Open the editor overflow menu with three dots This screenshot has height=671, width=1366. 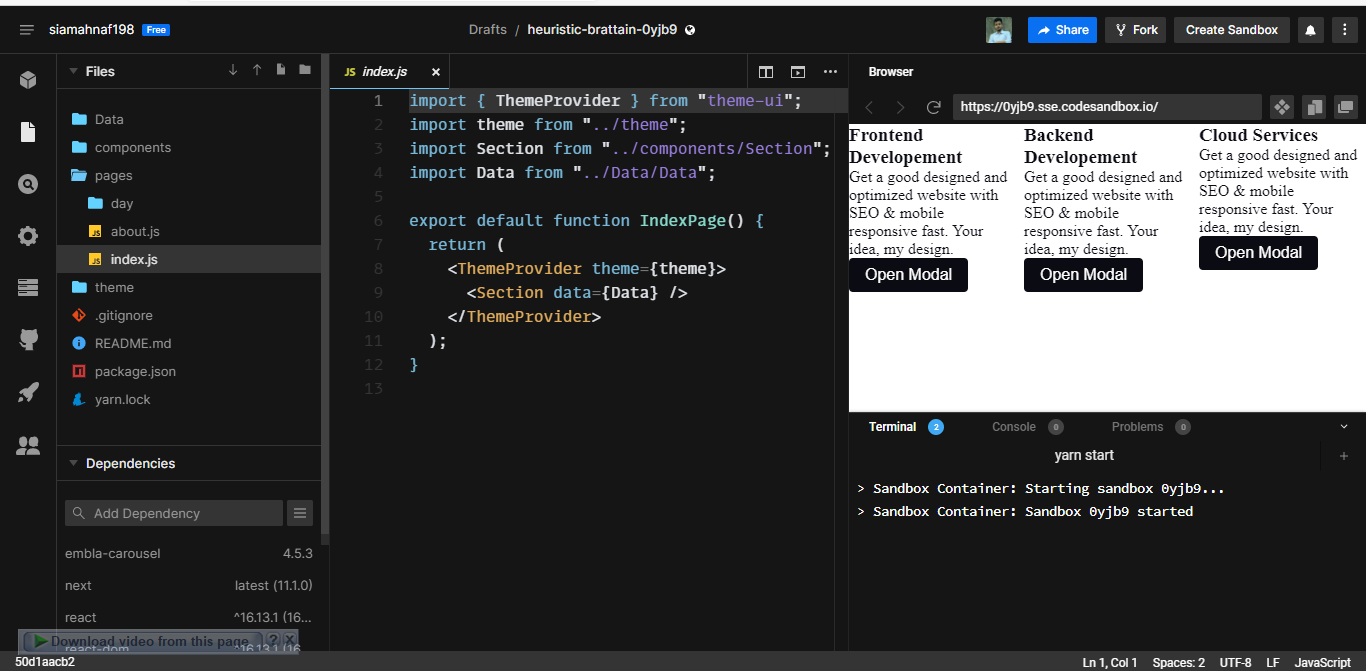click(x=830, y=71)
